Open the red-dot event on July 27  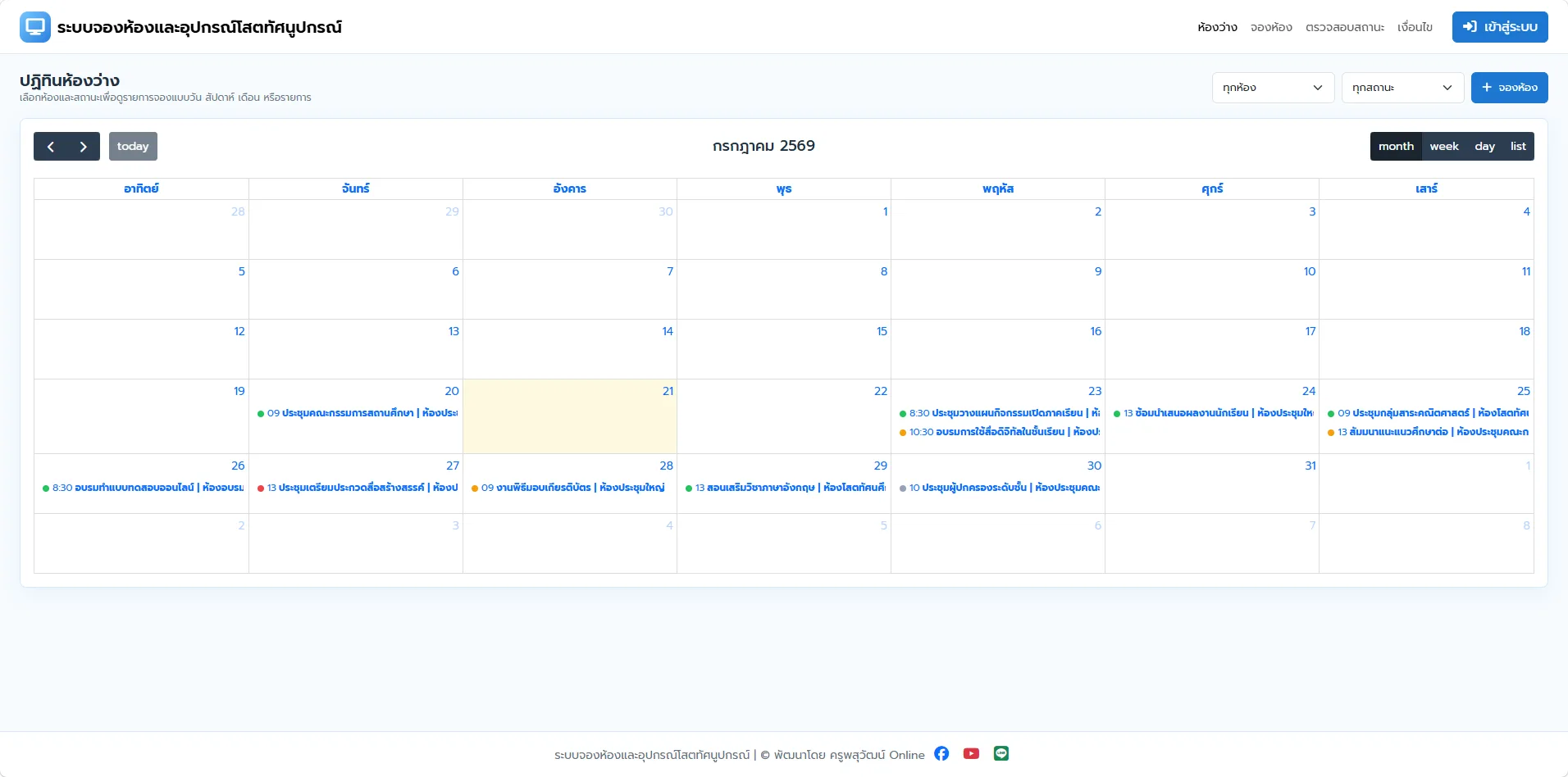tap(357, 488)
